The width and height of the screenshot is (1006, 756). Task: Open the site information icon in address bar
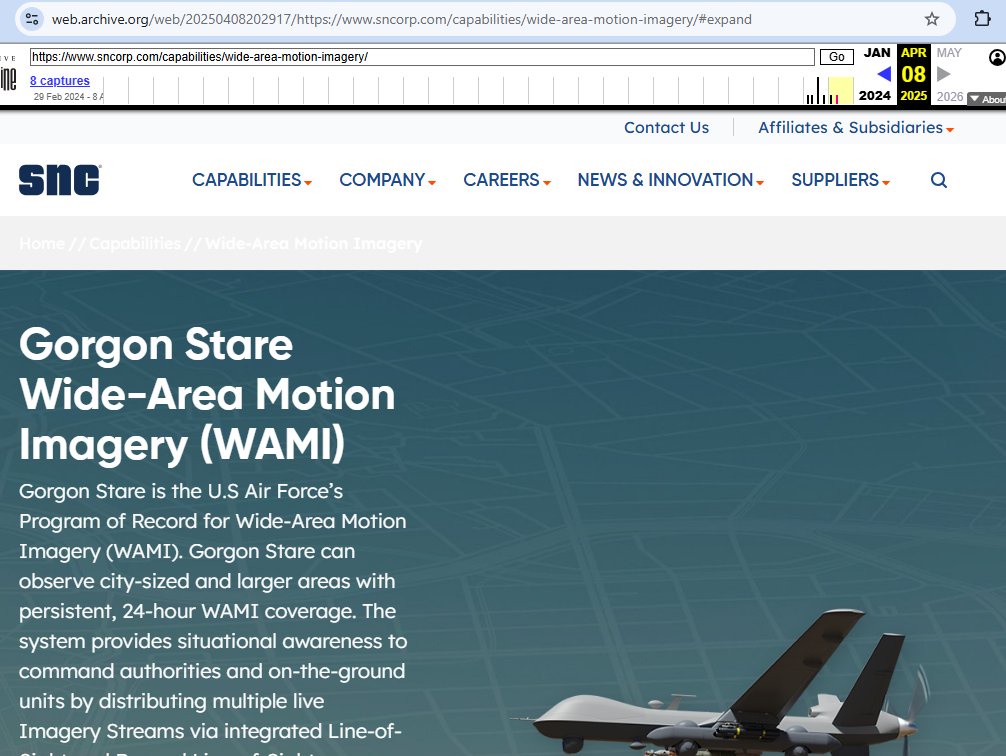click(32, 19)
